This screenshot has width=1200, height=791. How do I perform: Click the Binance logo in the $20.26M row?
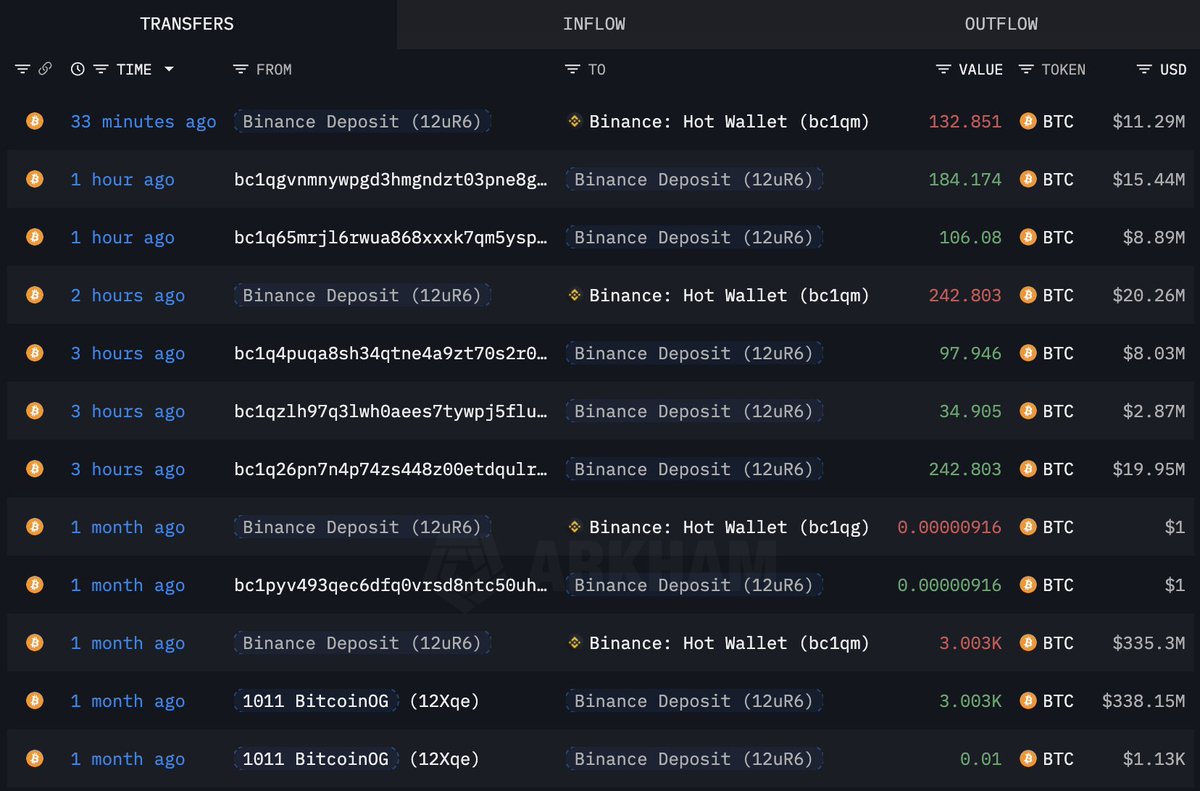coord(575,295)
